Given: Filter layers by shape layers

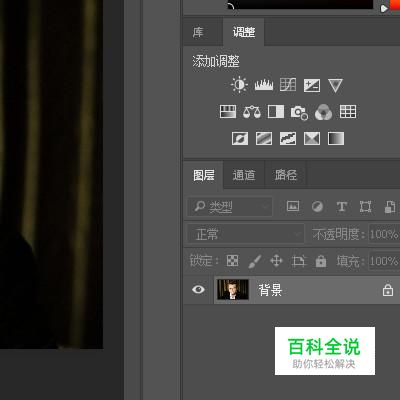Looking at the screenshot, I should click(x=366, y=207).
